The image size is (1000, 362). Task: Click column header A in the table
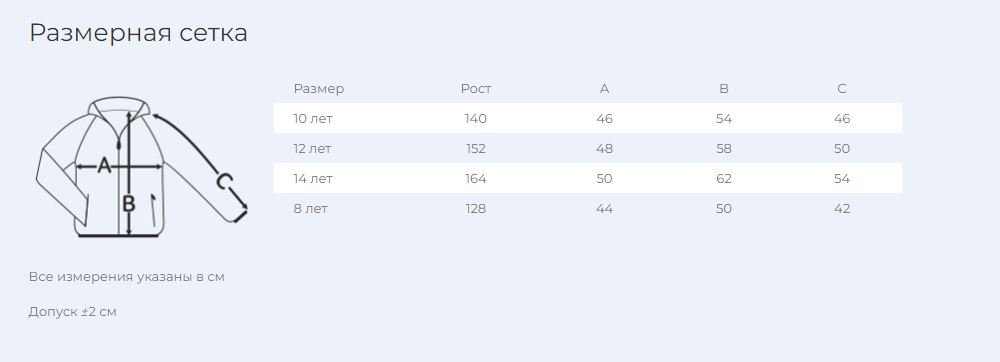[x=605, y=89]
